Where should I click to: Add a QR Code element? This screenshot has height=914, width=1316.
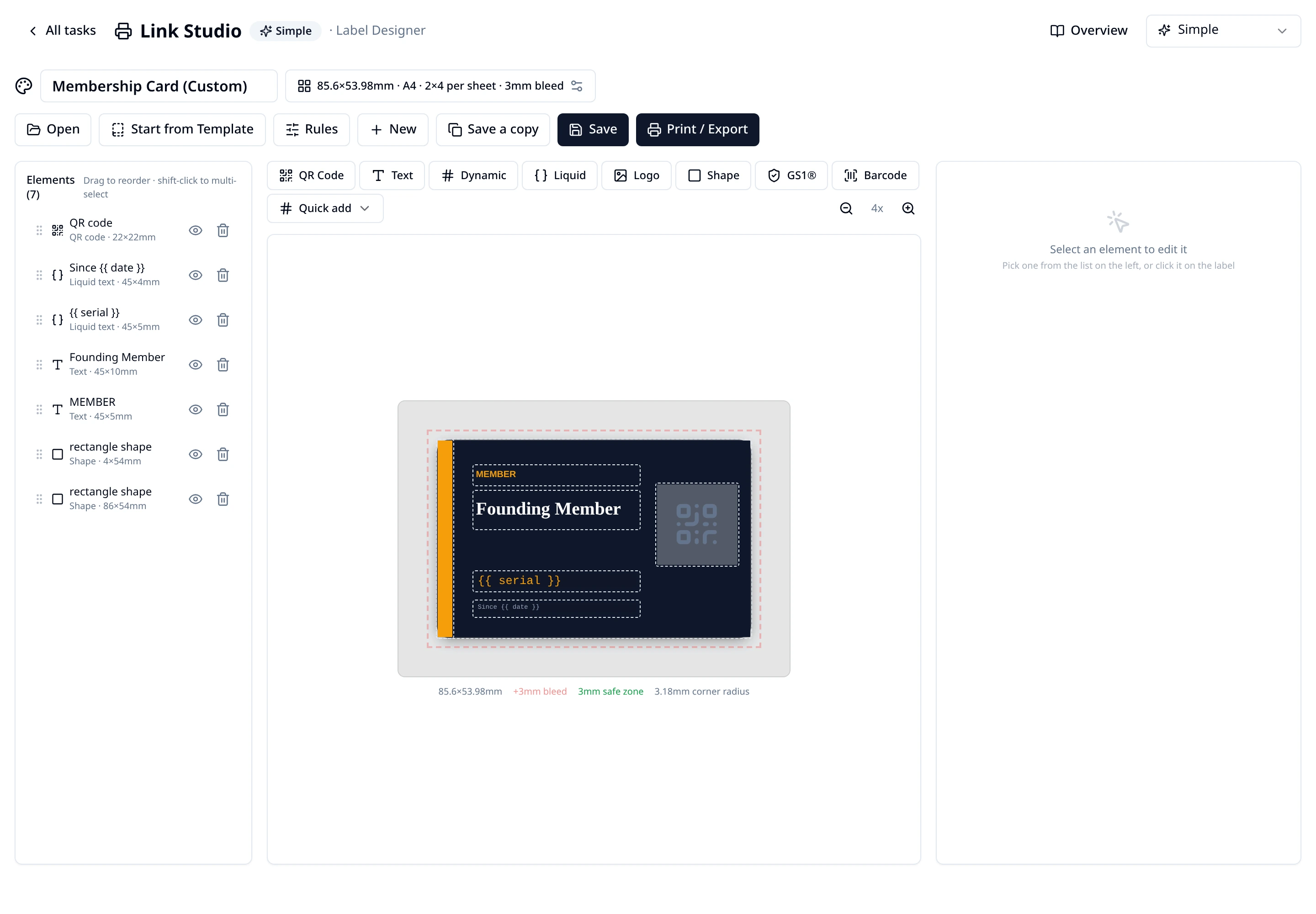tap(311, 175)
